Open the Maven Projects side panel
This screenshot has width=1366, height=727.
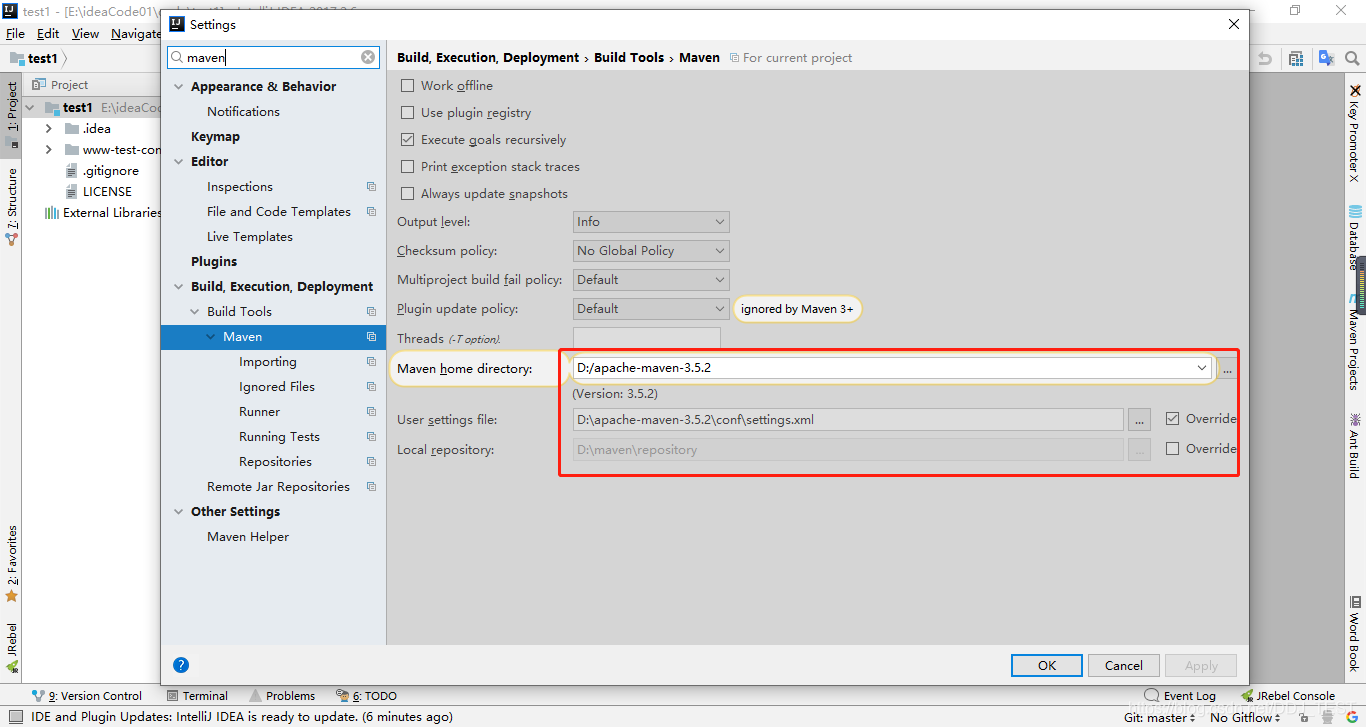click(x=1354, y=342)
